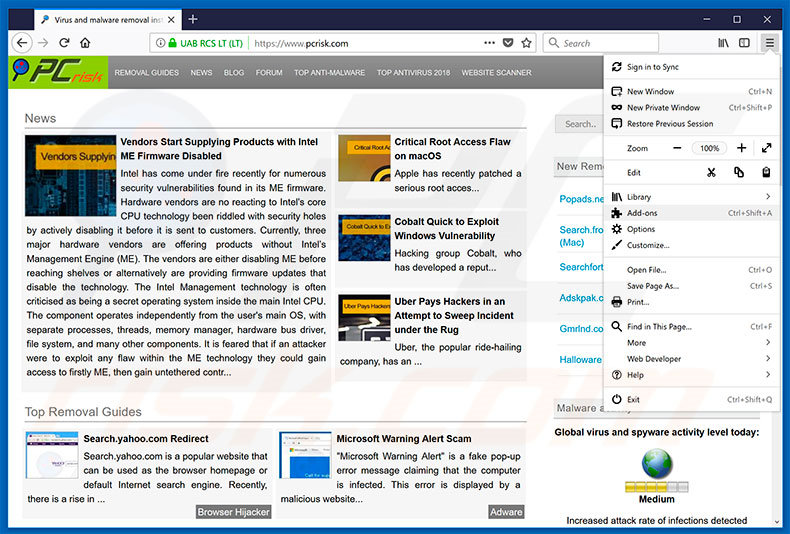Expand the More submenu
Image resolution: width=790 pixels, height=534 pixels.
click(692, 343)
